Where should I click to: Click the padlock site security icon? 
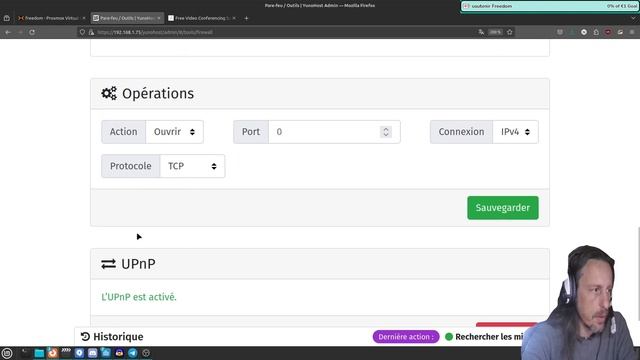click(x=91, y=32)
